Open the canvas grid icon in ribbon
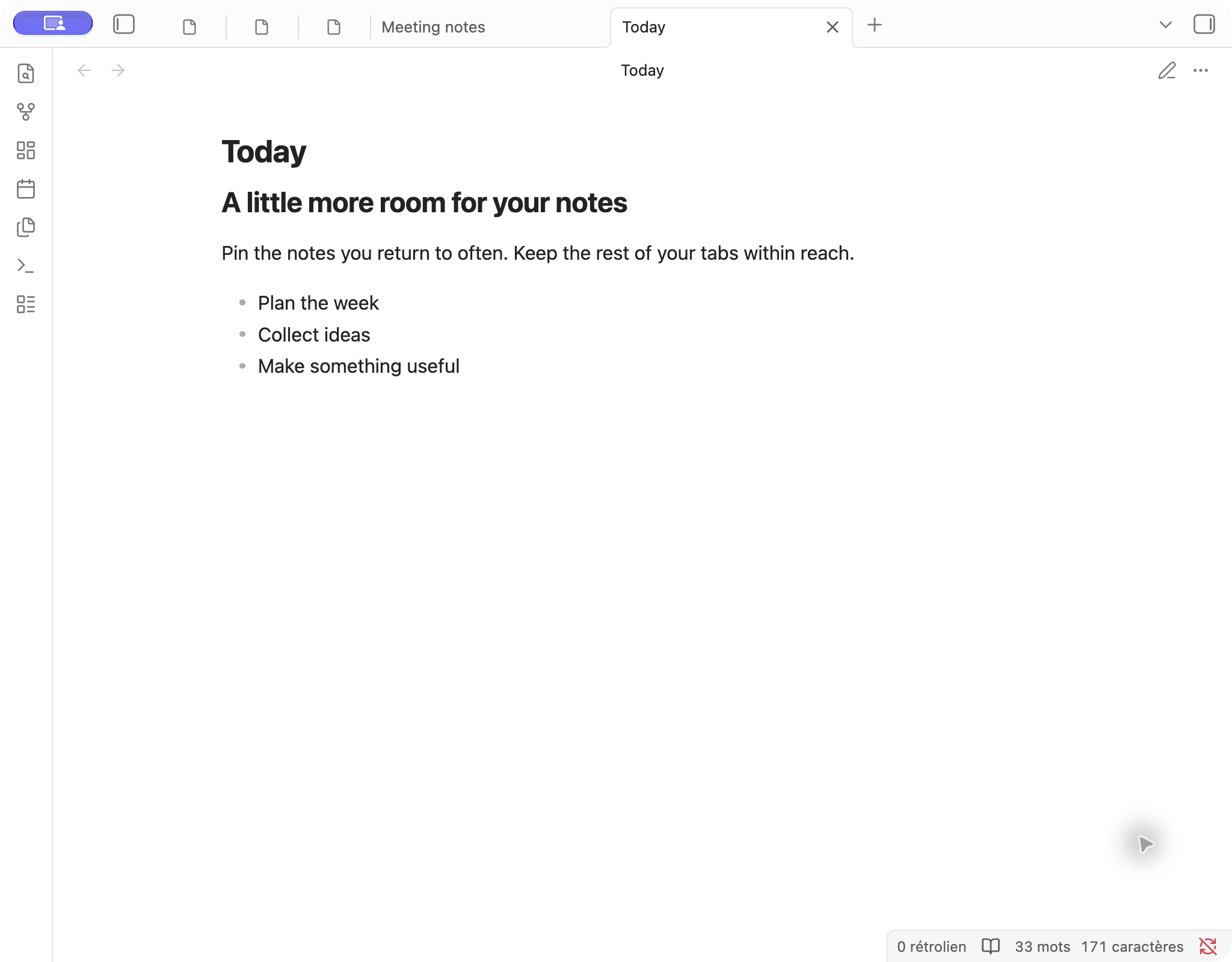1232x962 pixels. click(26, 150)
